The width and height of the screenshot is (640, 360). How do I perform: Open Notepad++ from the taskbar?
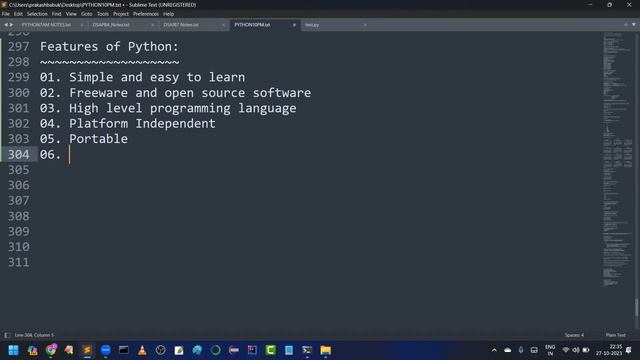179,350
